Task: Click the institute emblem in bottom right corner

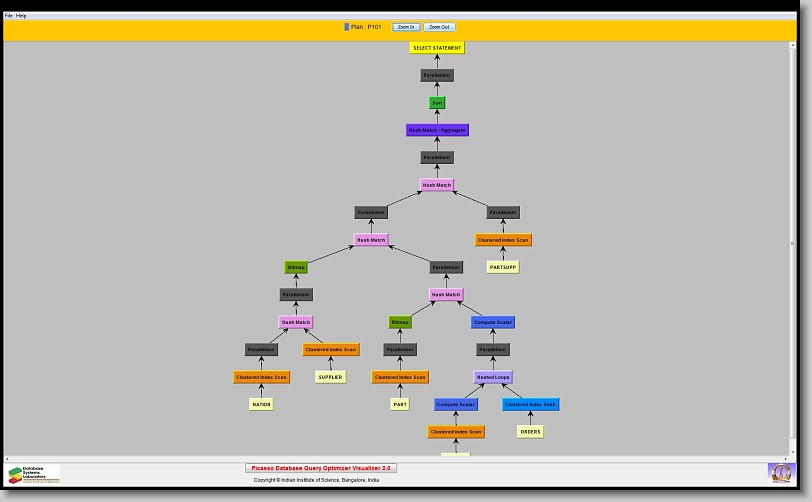Action: coord(780,472)
